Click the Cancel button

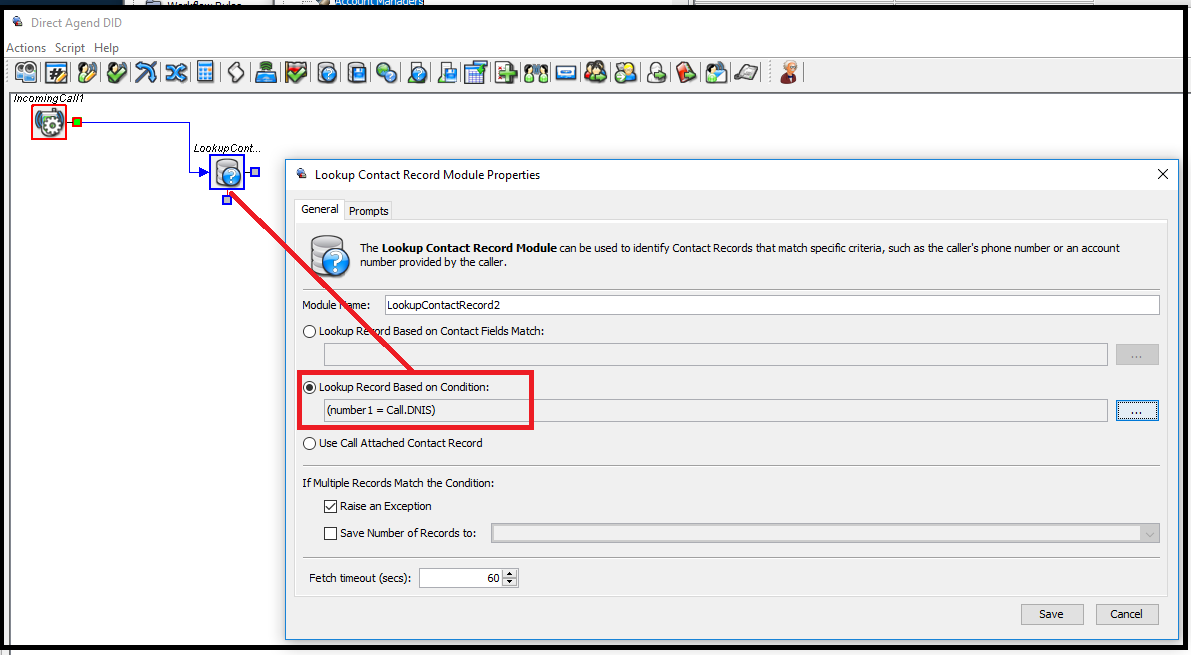pyautogui.click(x=1126, y=614)
